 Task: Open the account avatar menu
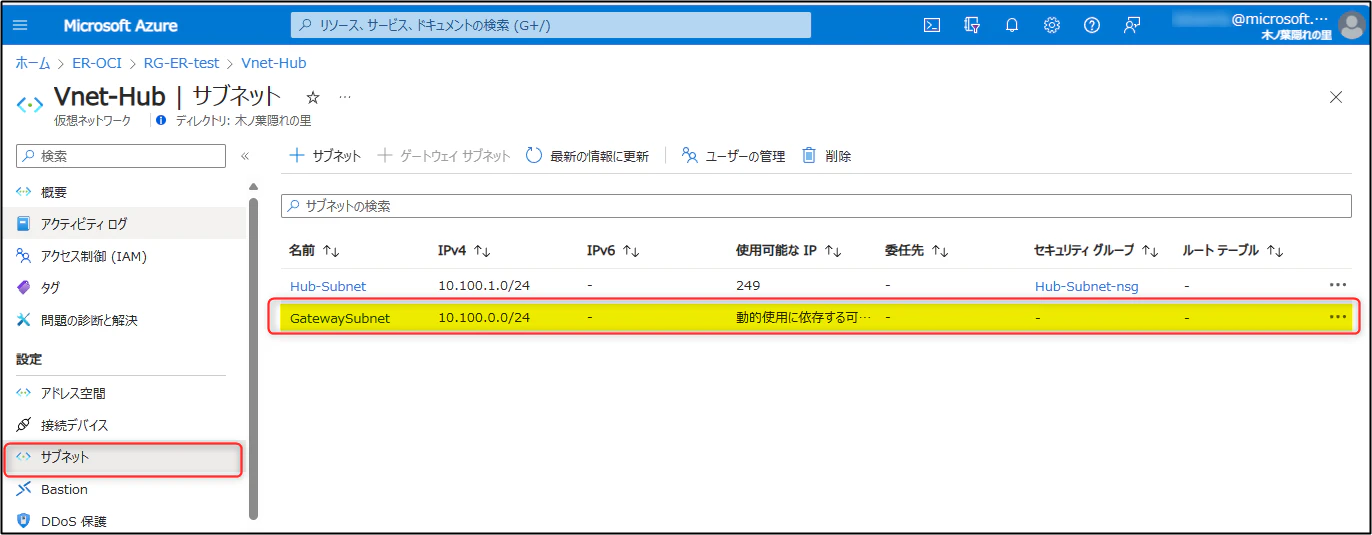1350,25
